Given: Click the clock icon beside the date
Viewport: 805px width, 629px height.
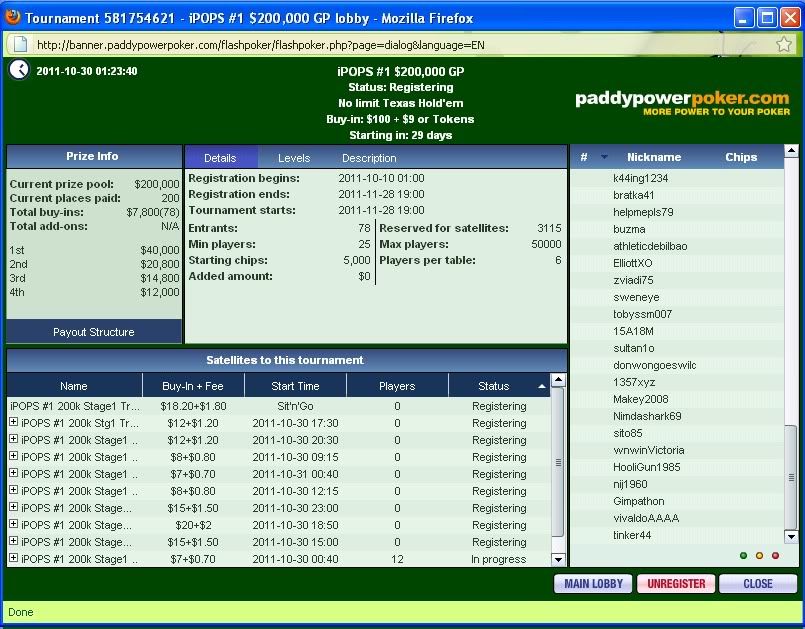Looking at the screenshot, I should click(x=19, y=70).
